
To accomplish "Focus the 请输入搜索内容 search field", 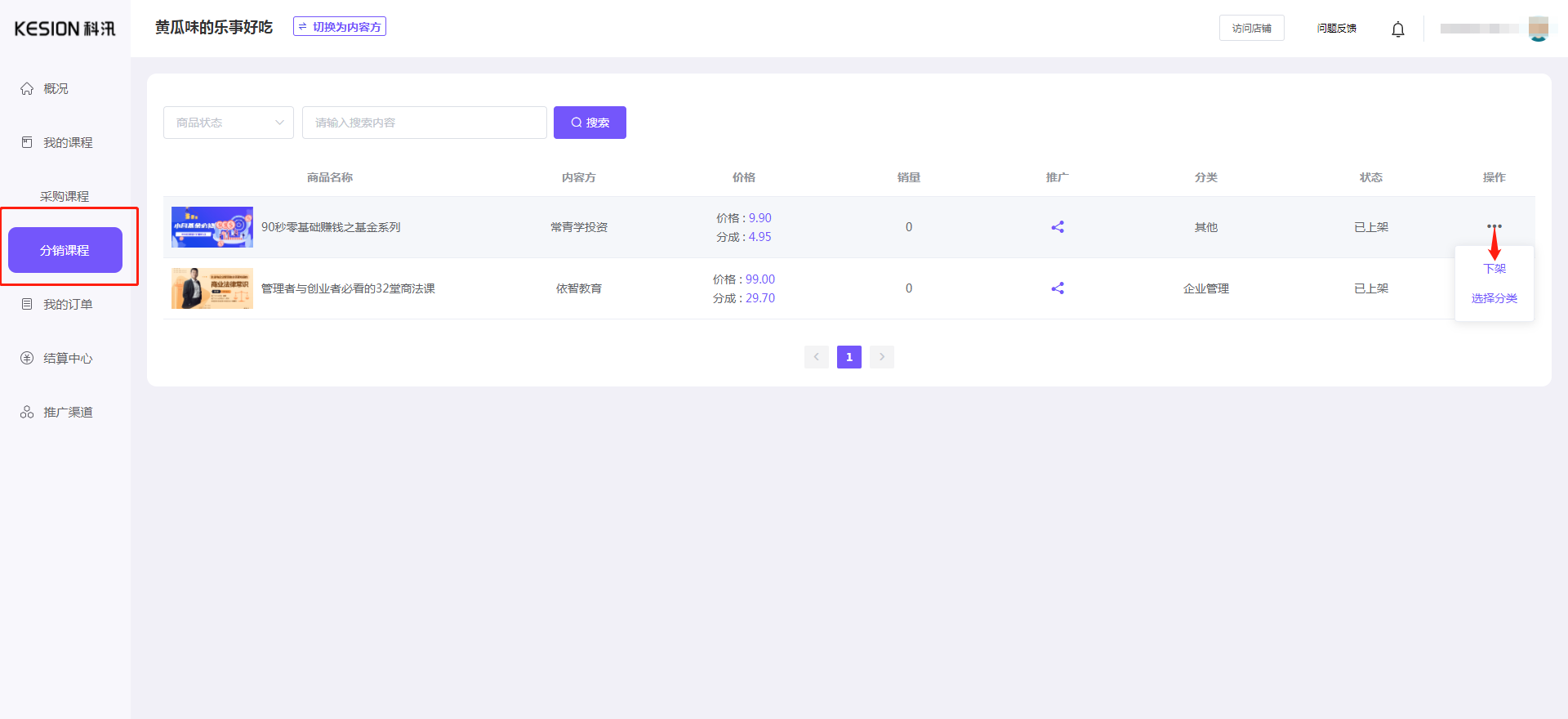I will click(x=424, y=123).
